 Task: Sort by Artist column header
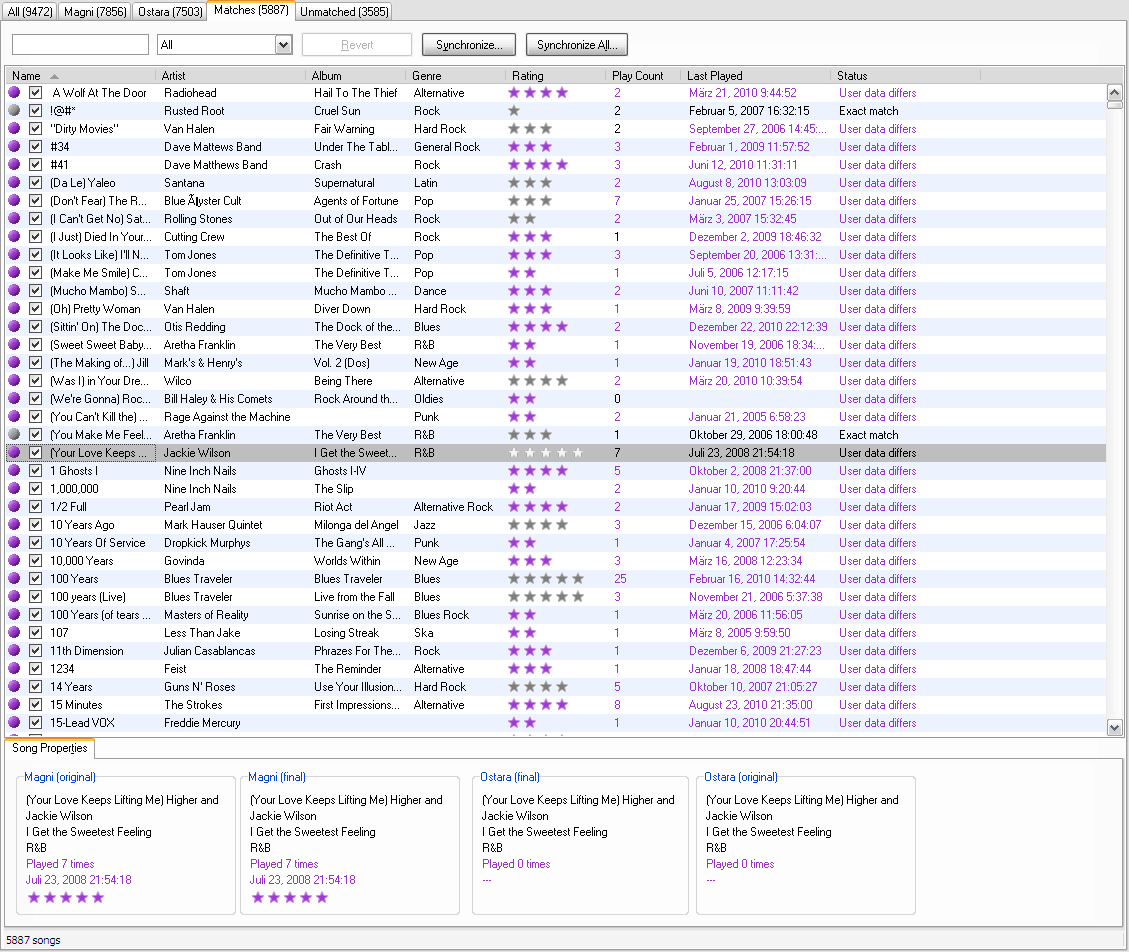230,76
